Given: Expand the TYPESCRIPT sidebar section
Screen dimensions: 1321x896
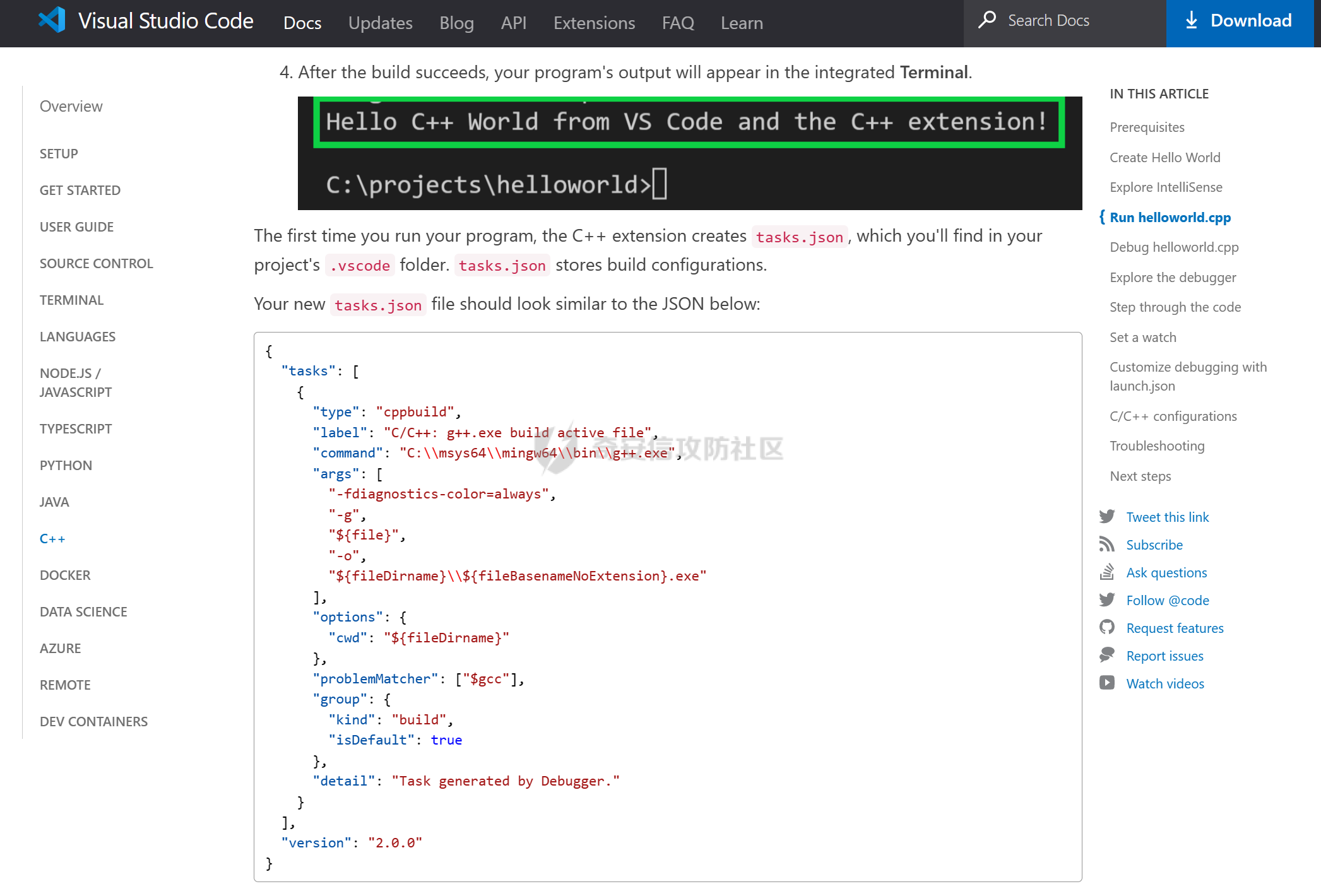Looking at the screenshot, I should (x=76, y=429).
